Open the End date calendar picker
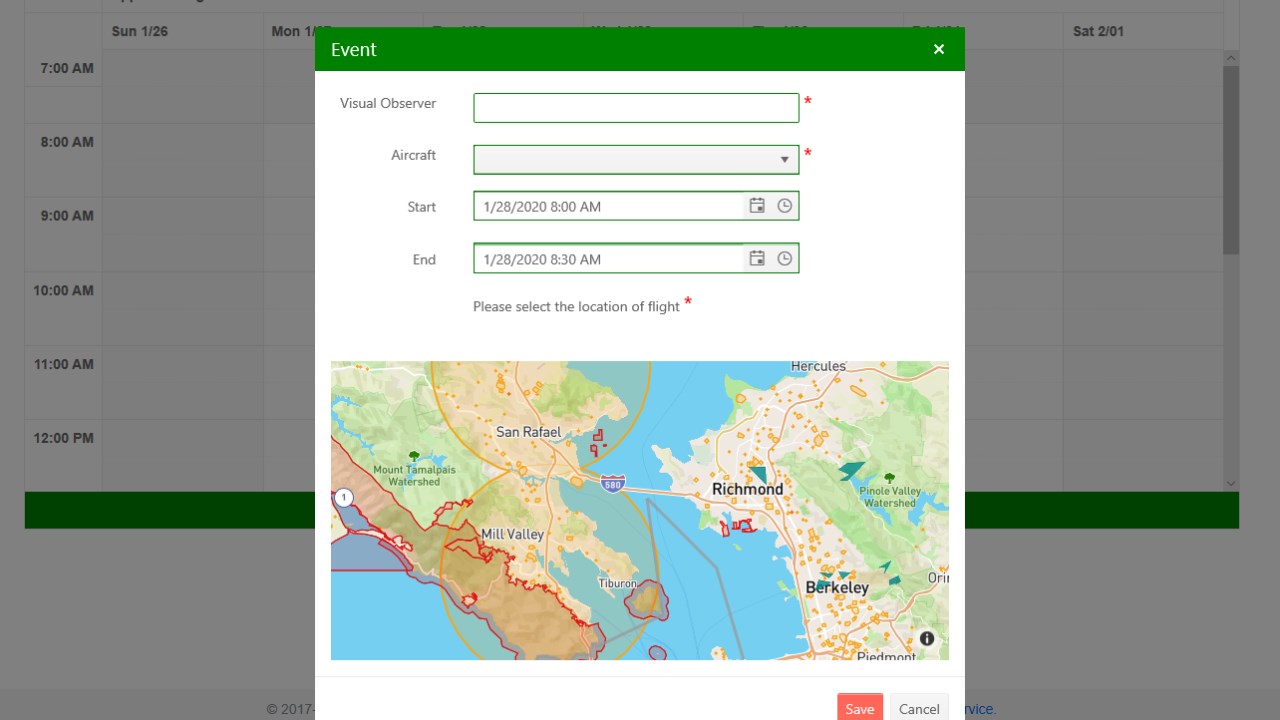Screen dimensions: 1280x720 [x=757, y=259]
